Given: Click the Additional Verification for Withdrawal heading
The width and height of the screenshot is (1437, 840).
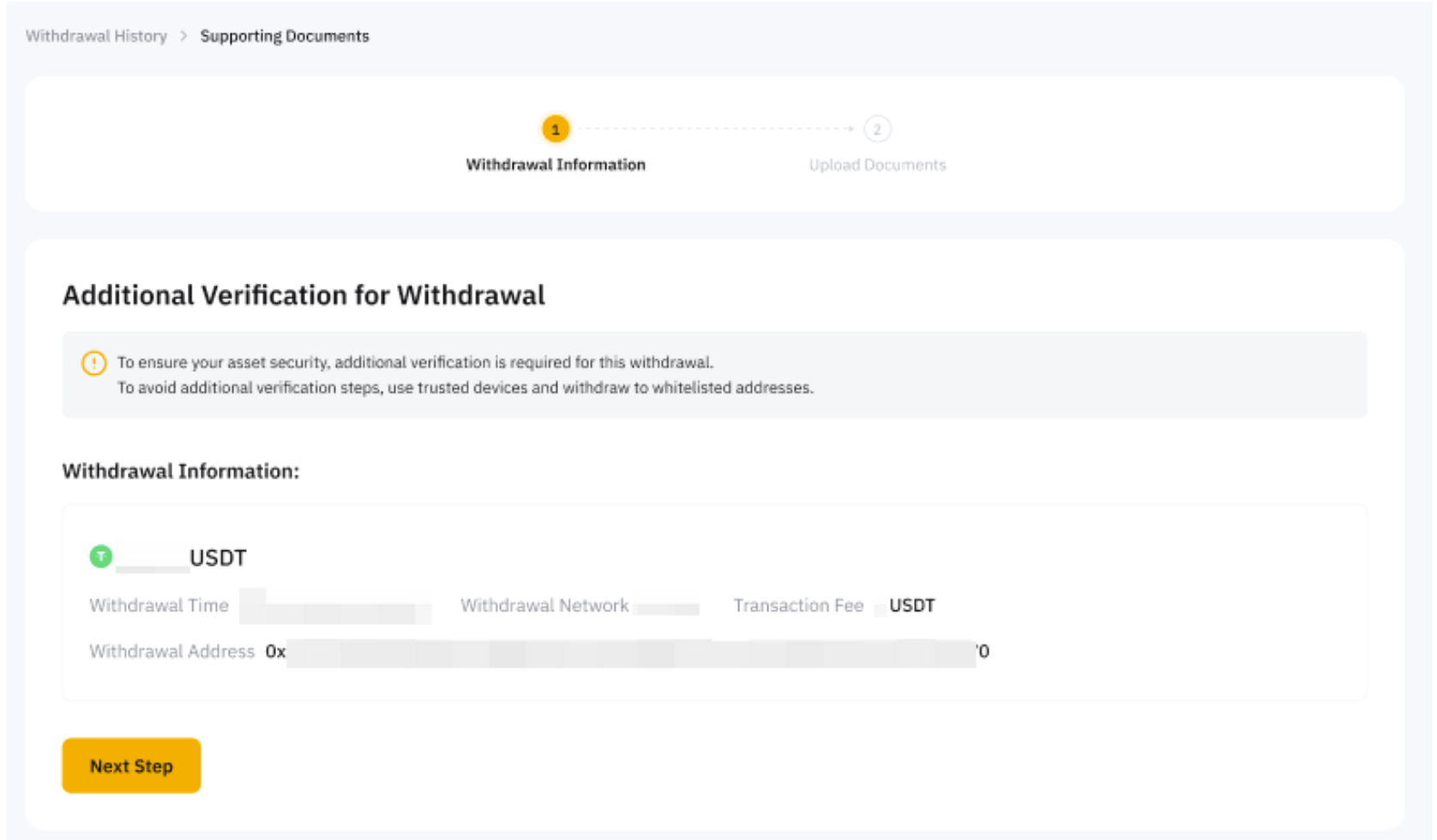Looking at the screenshot, I should [x=304, y=295].
